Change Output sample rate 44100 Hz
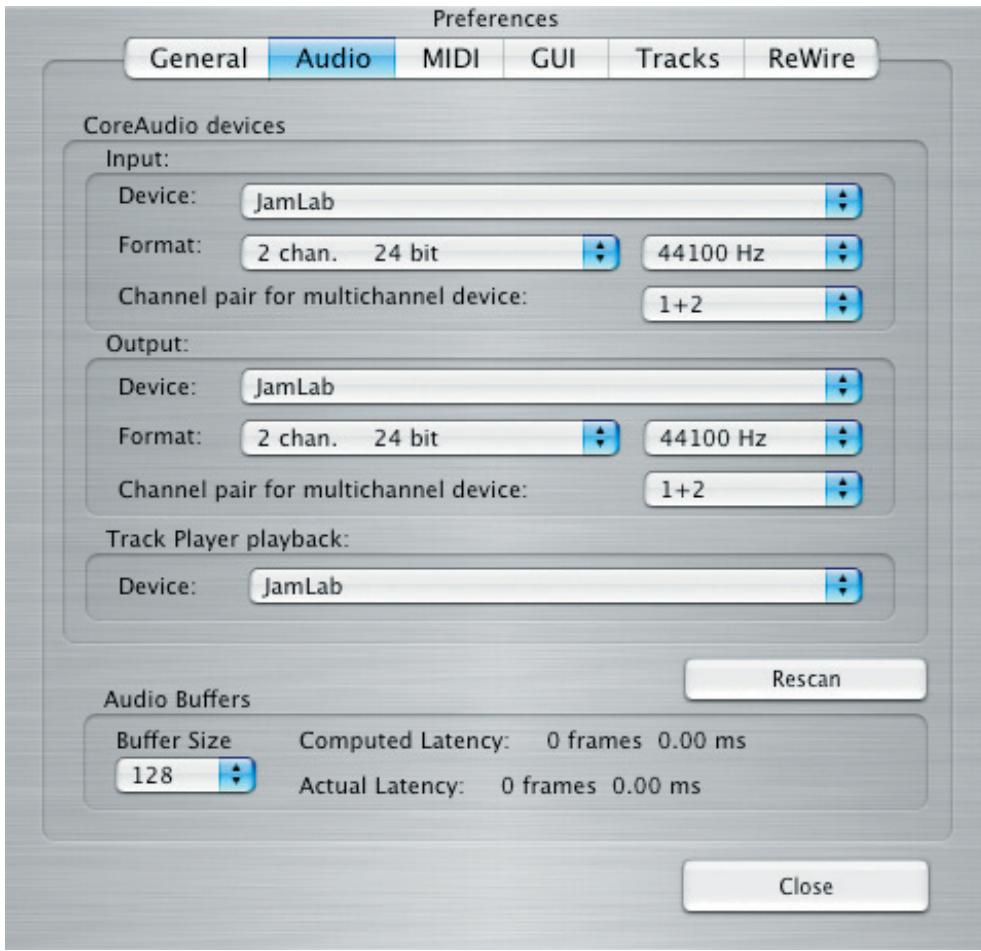Screen dimensions: 981x951 pos(753,437)
